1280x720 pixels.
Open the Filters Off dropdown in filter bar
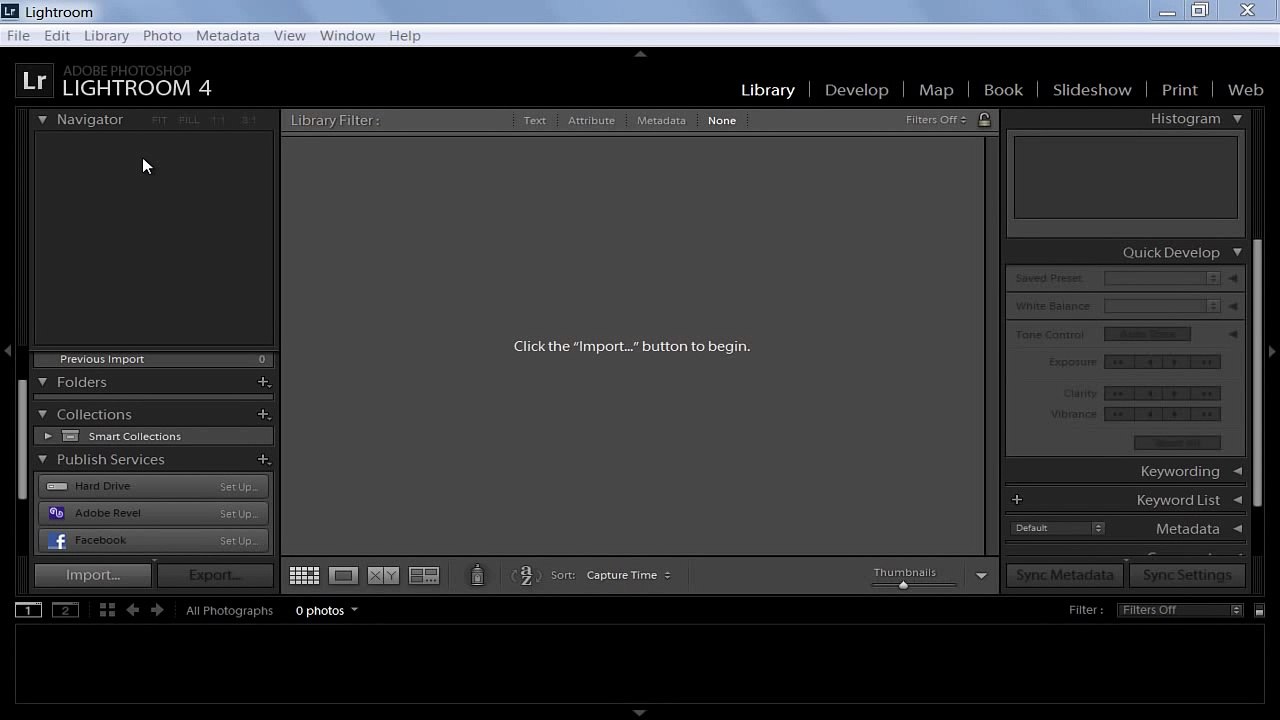point(936,120)
